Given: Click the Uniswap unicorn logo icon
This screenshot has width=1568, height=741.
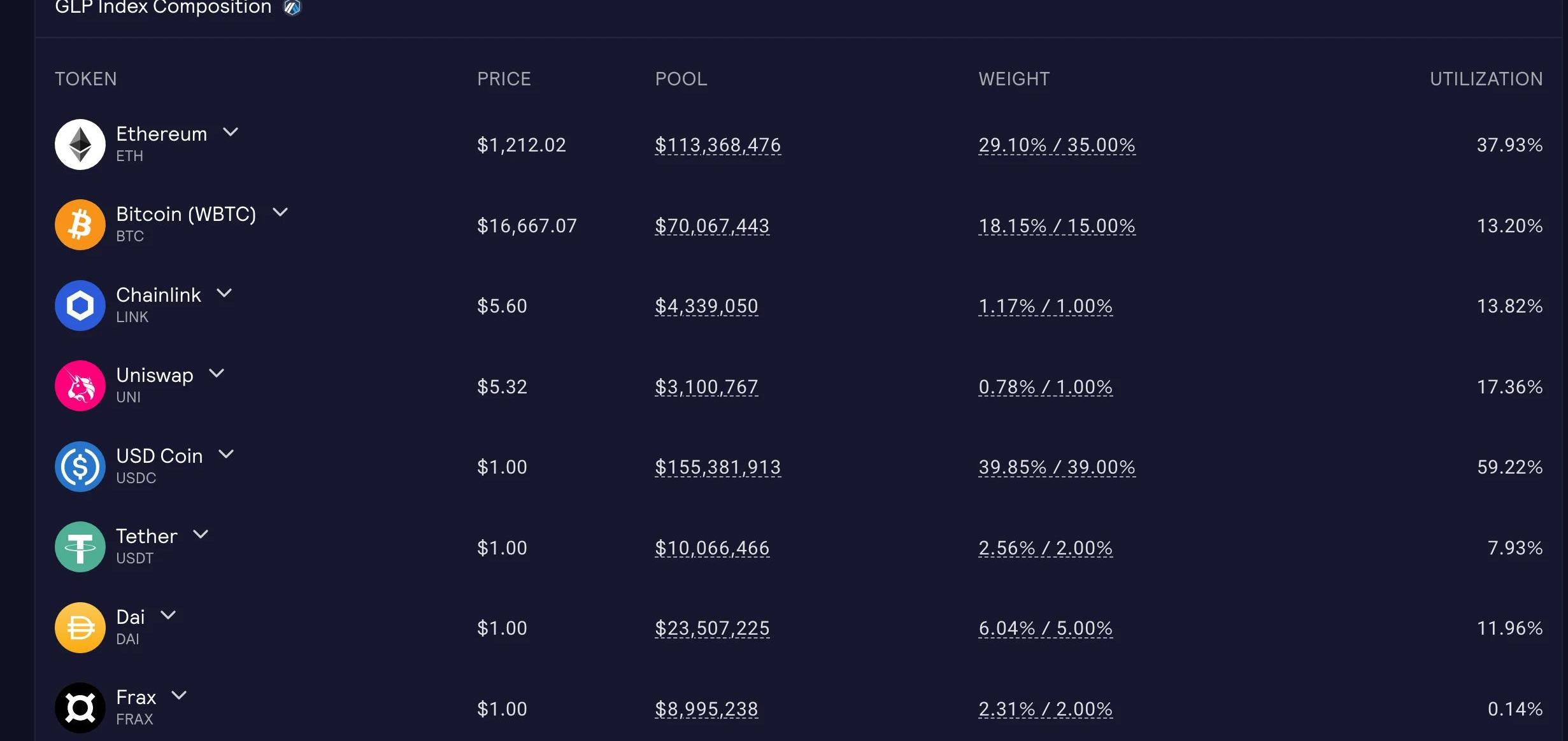Looking at the screenshot, I should (x=80, y=386).
